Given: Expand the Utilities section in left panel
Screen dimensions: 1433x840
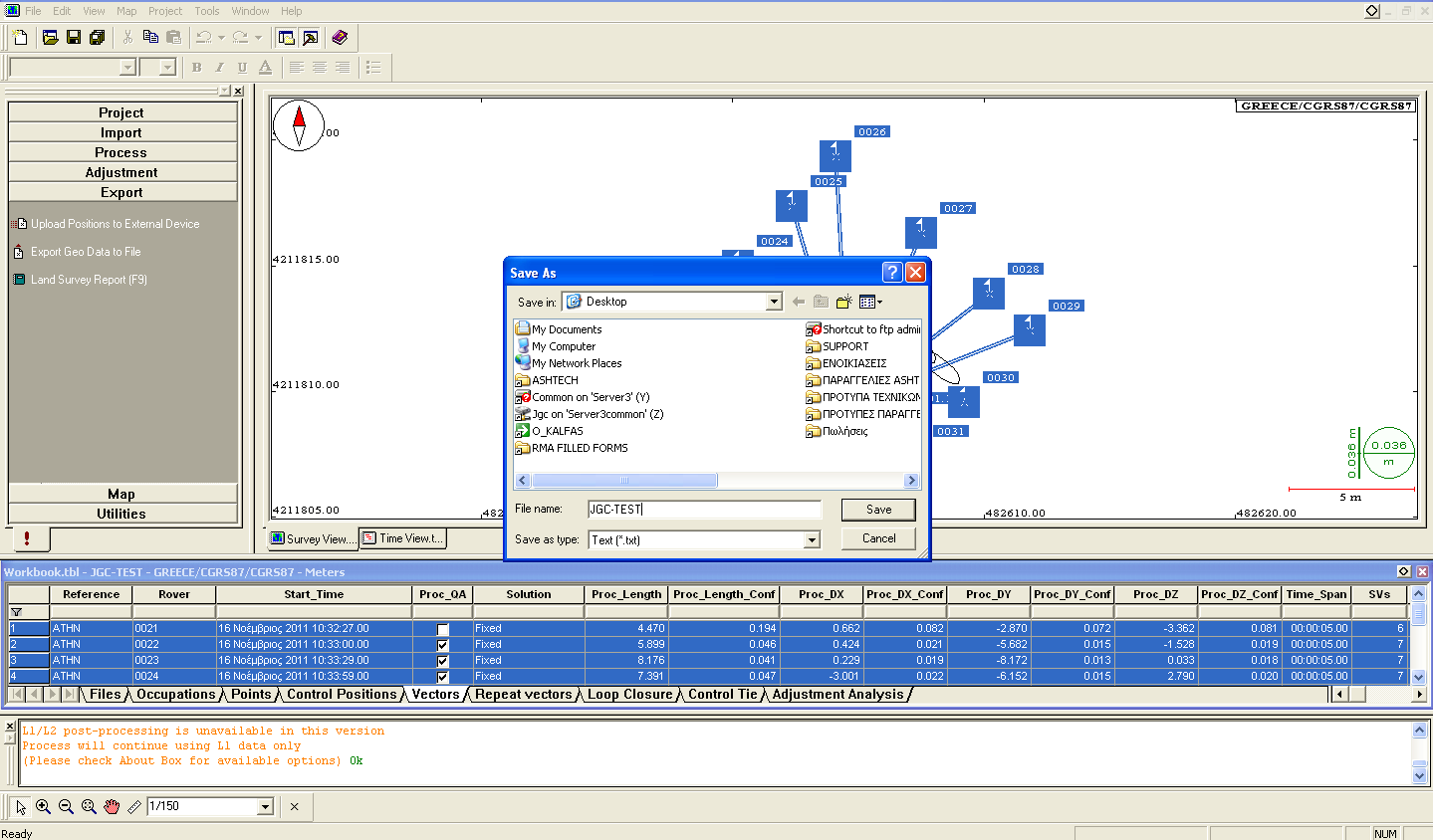Looking at the screenshot, I should 121,514.
